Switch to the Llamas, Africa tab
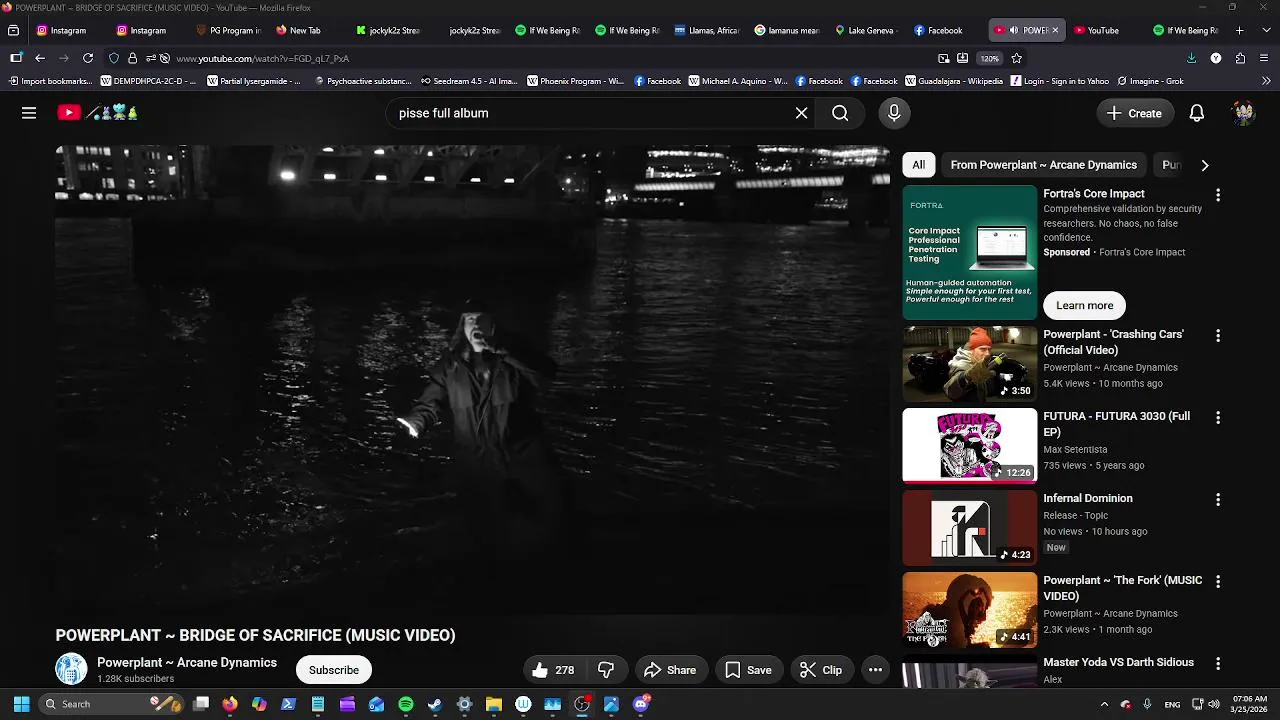Screen dimensions: 1280x720 tap(707, 30)
